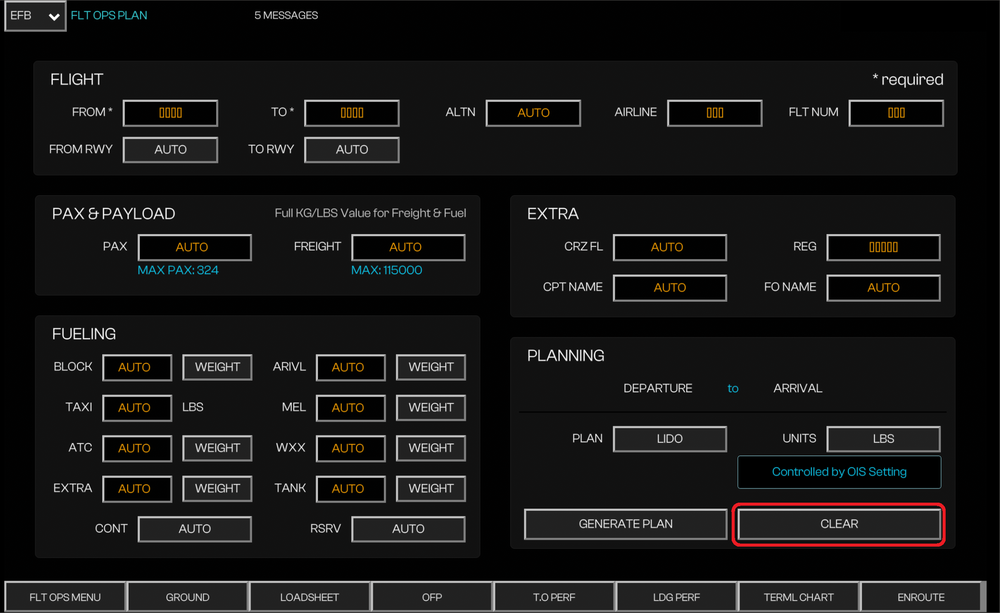1000x613 pixels.
Task: Click the TO airport input field
Action: (x=351, y=113)
